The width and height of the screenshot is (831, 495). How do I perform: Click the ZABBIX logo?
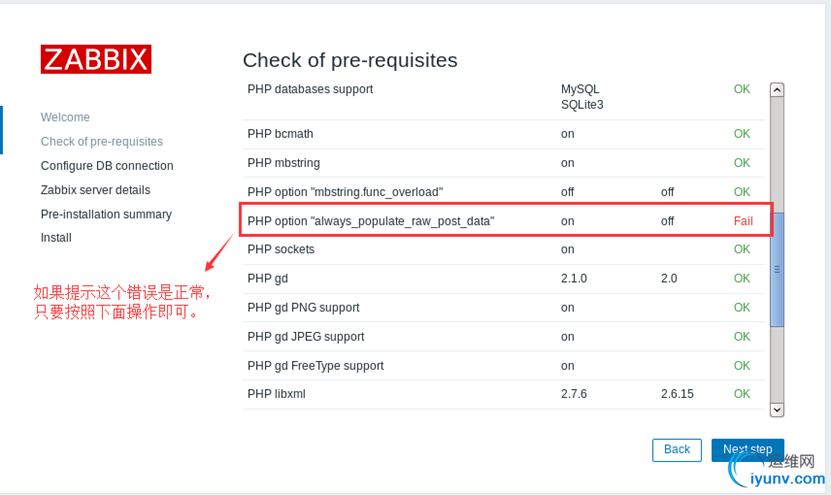pos(96,59)
